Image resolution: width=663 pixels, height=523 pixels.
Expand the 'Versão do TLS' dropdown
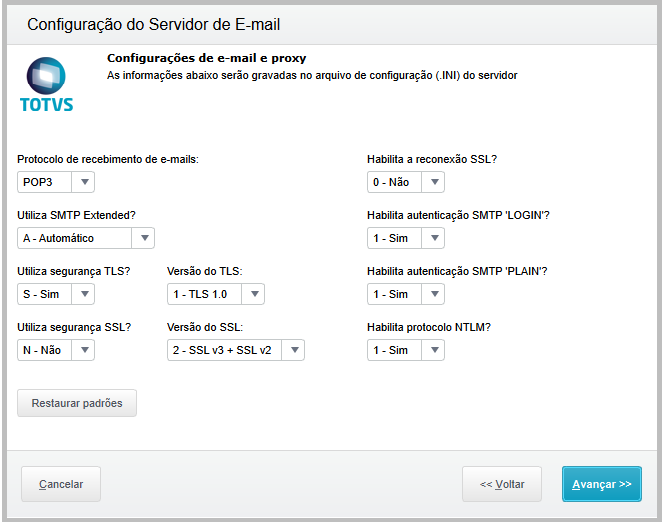click(216, 294)
